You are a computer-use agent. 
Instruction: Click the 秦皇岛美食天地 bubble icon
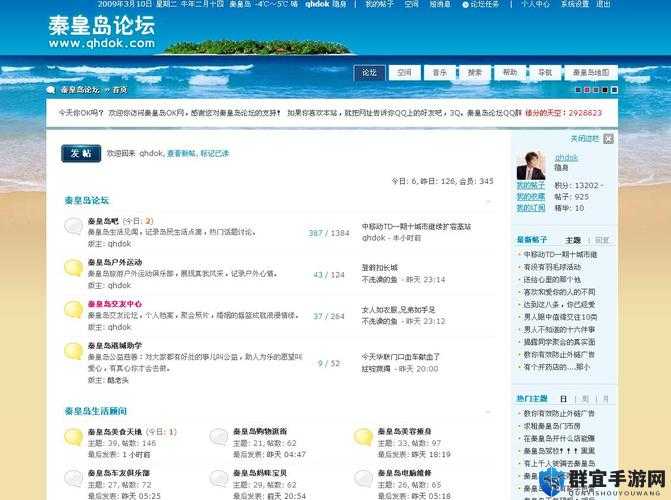tap(73, 437)
